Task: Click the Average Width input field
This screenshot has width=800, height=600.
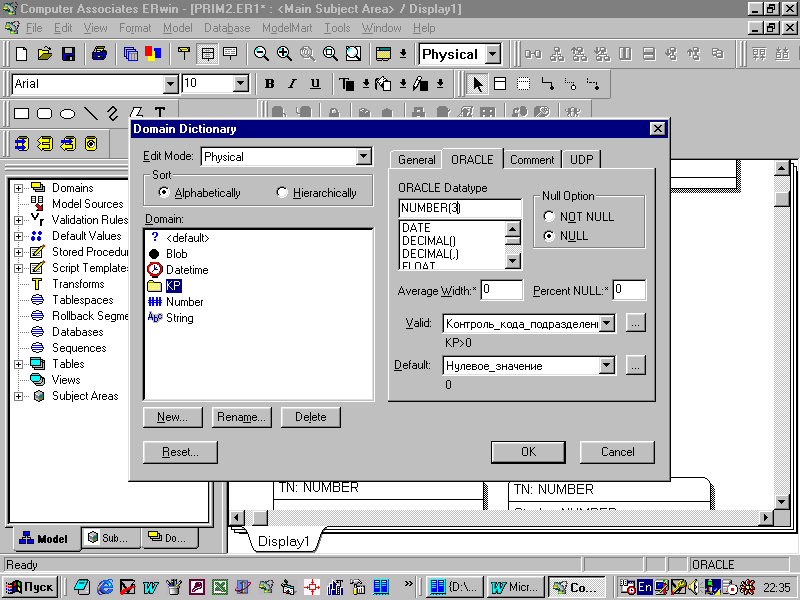Action: pyautogui.click(x=502, y=290)
